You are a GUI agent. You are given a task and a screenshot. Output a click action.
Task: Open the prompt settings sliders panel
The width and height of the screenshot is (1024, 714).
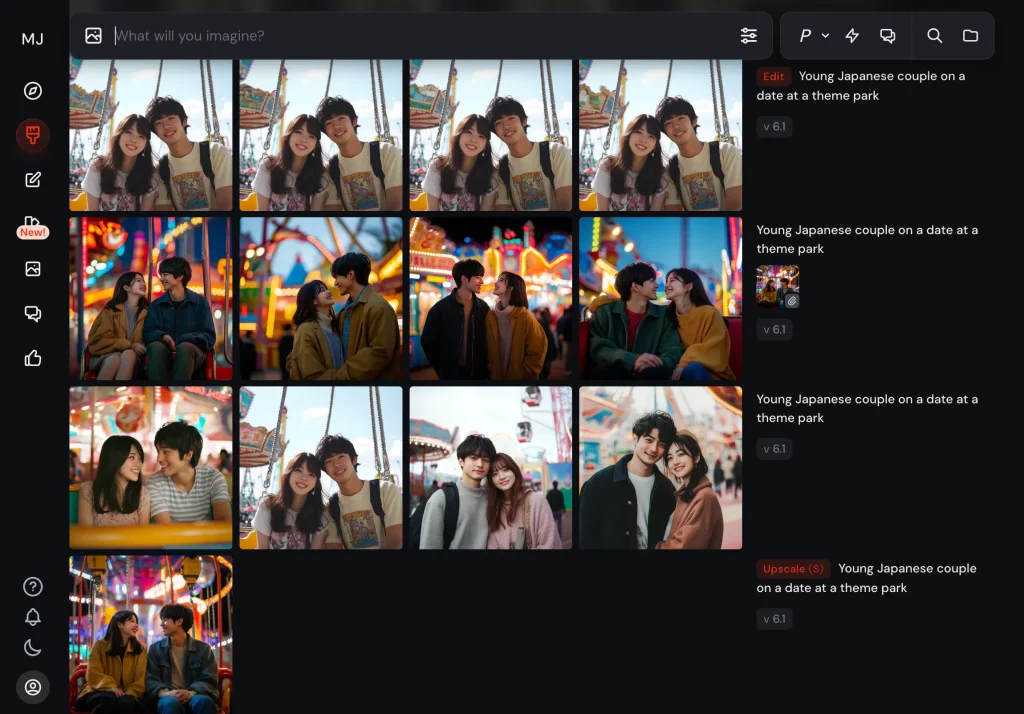(748, 36)
